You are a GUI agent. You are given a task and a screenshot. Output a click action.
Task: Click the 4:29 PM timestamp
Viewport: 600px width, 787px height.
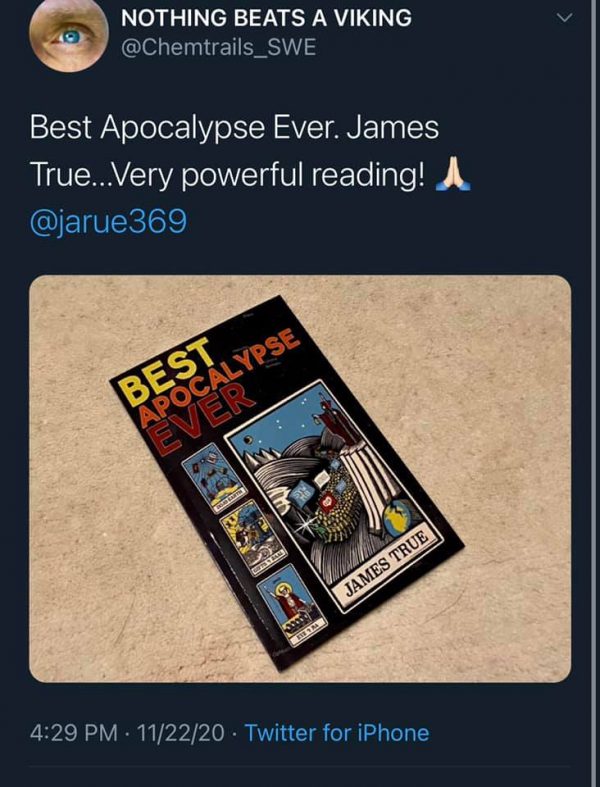(x=74, y=733)
